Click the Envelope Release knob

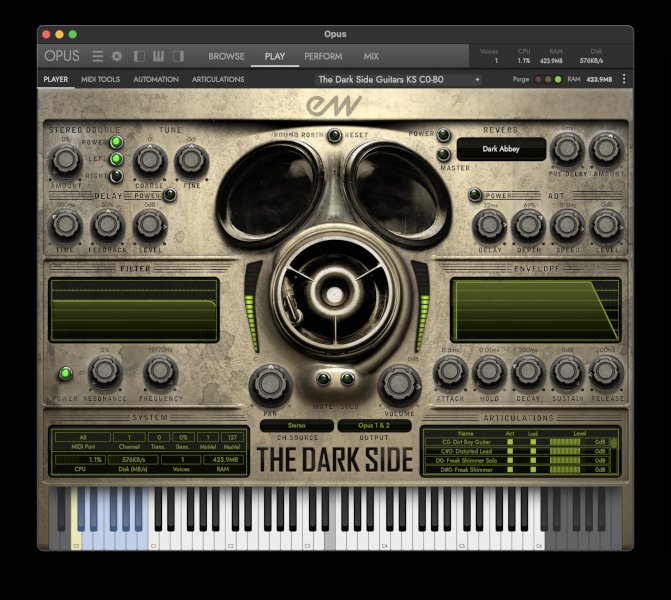click(606, 372)
